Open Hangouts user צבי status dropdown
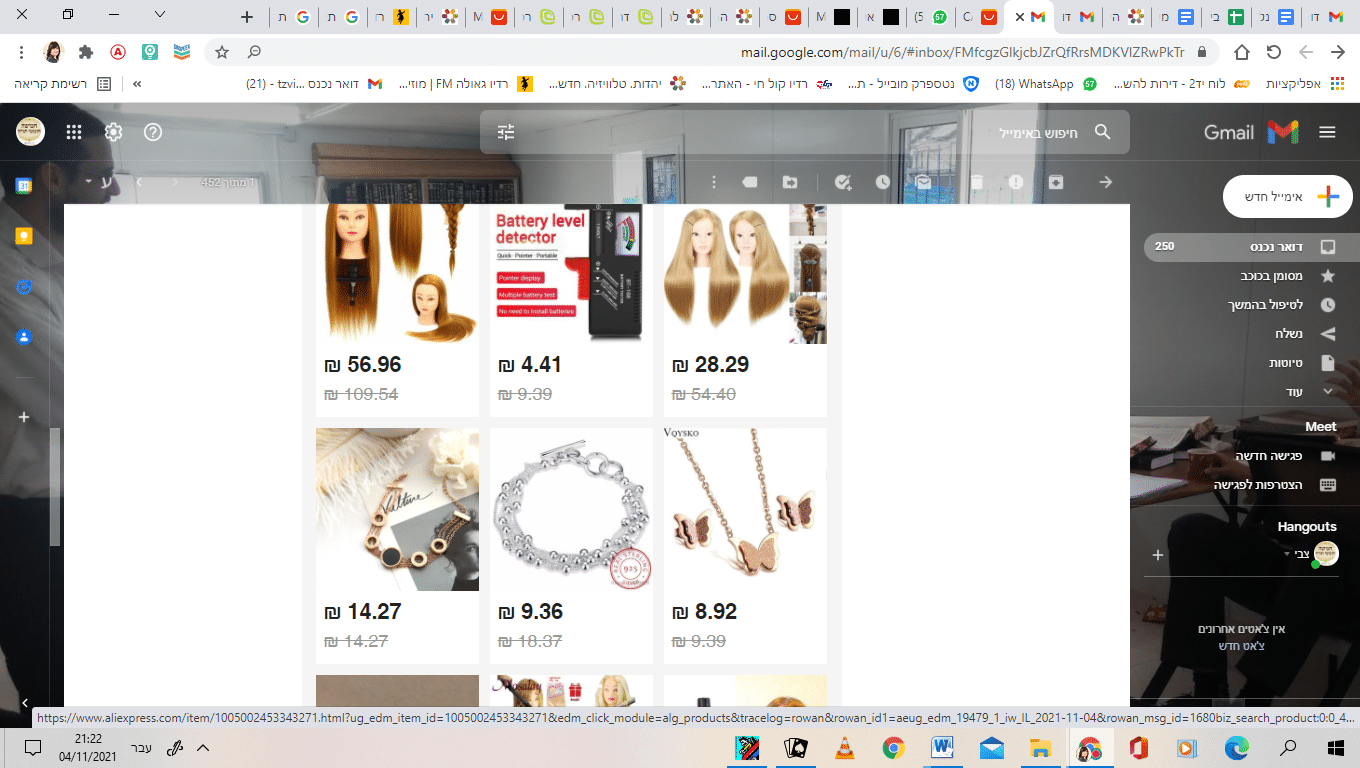The image size is (1360, 768). (x=1287, y=553)
